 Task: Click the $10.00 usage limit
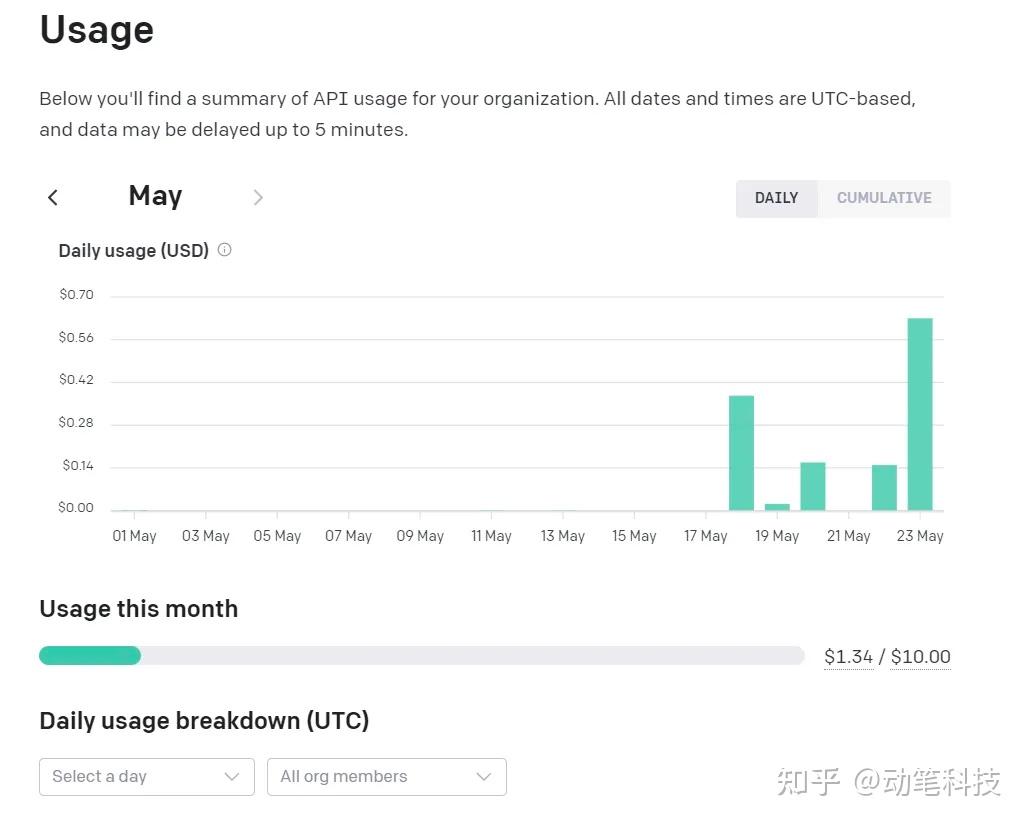[x=920, y=657]
